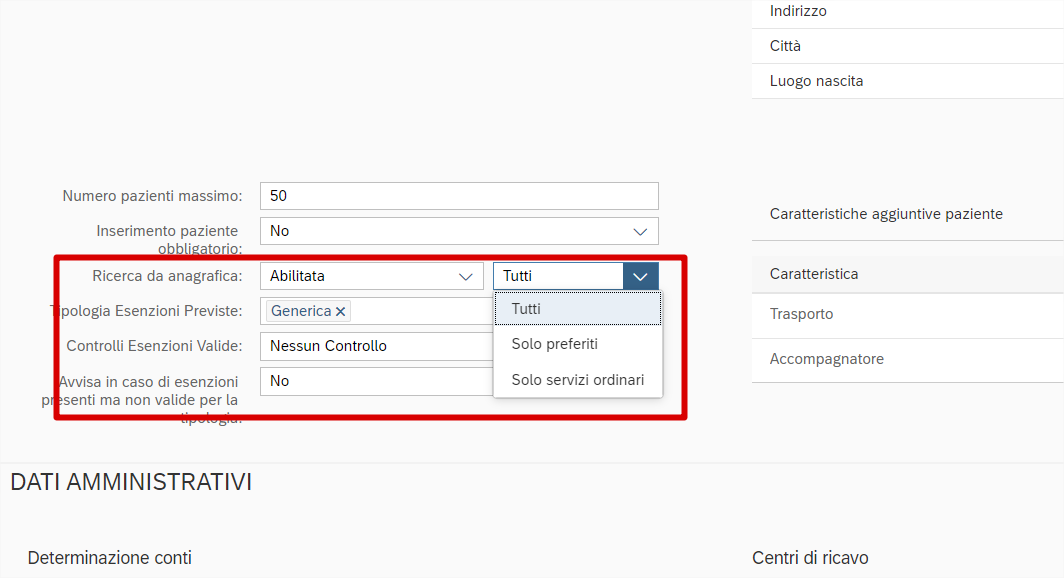This screenshot has width=1064, height=578.
Task: Pick the Solo servizi ordinari option
Action: click(x=577, y=380)
